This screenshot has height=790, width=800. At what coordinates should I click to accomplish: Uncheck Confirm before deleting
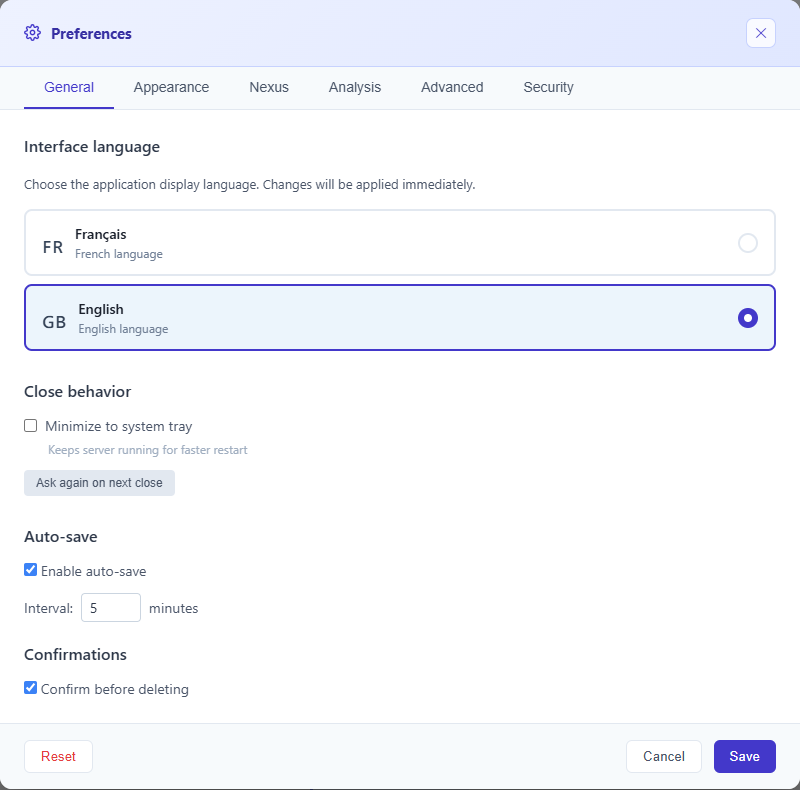31,688
